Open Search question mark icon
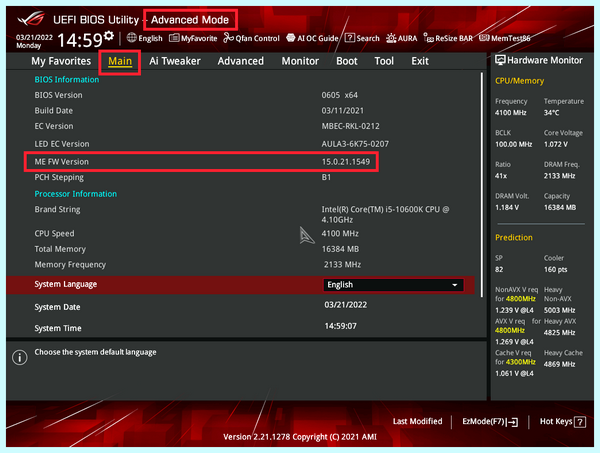600x453 pixels. 349,38
